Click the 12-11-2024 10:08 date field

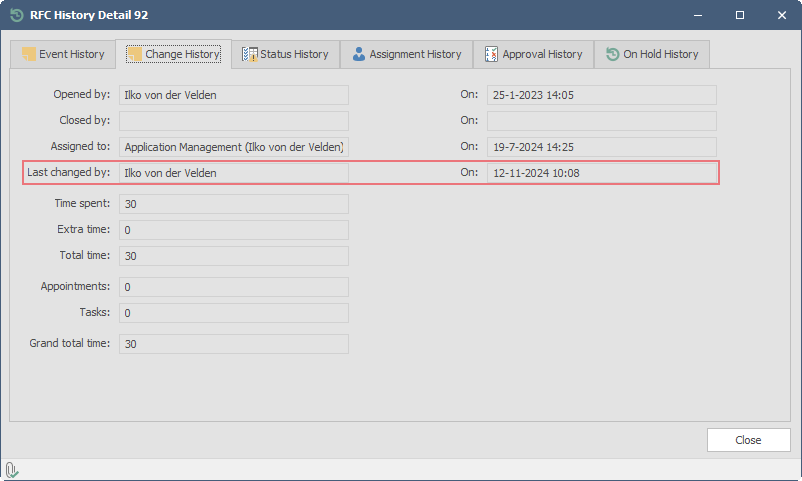click(x=601, y=173)
